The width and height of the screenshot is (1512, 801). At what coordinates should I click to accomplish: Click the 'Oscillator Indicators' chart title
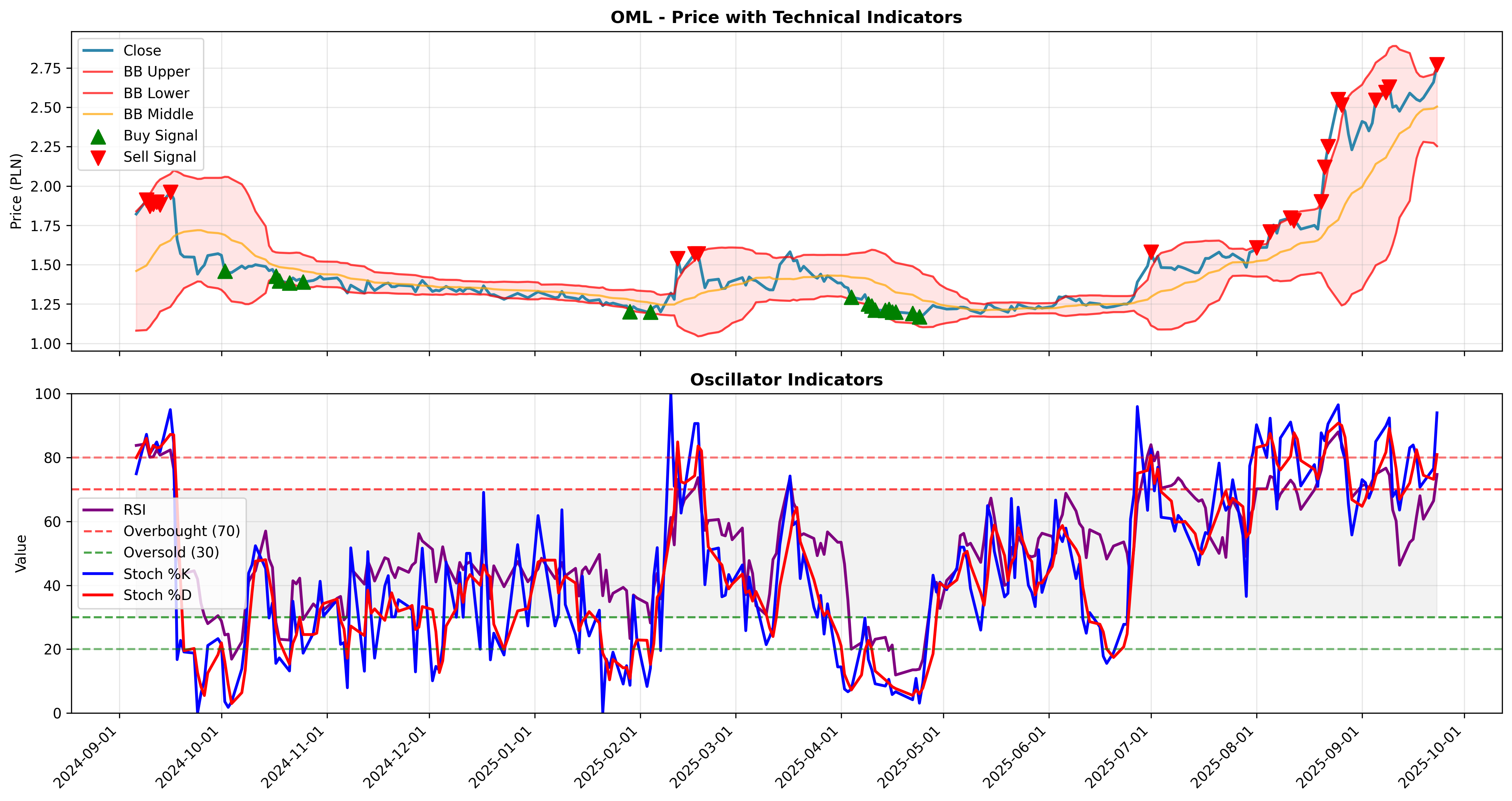pos(786,380)
